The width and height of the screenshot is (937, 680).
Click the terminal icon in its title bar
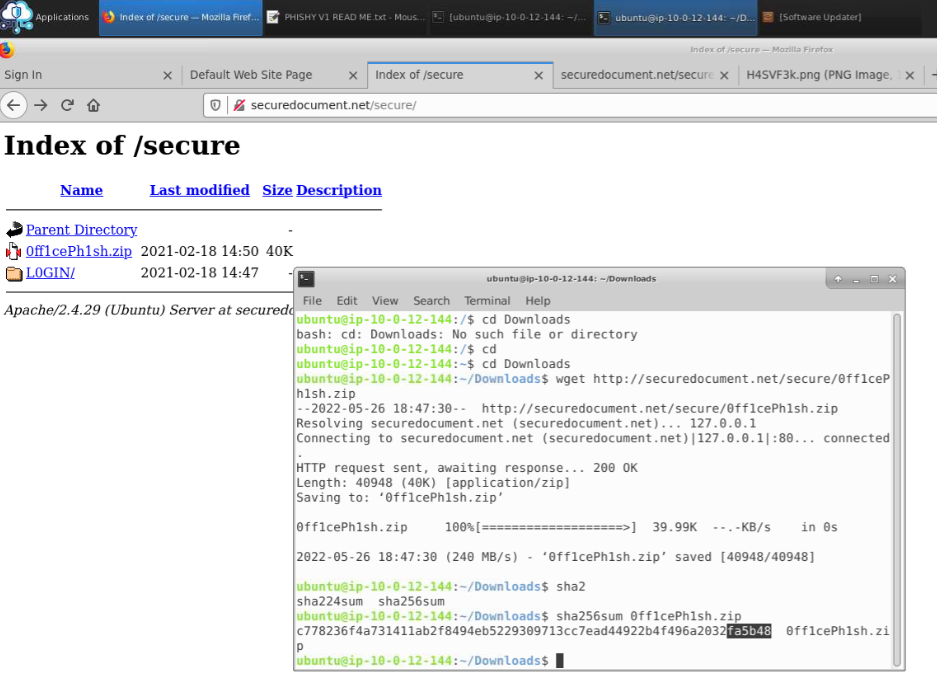[307, 279]
